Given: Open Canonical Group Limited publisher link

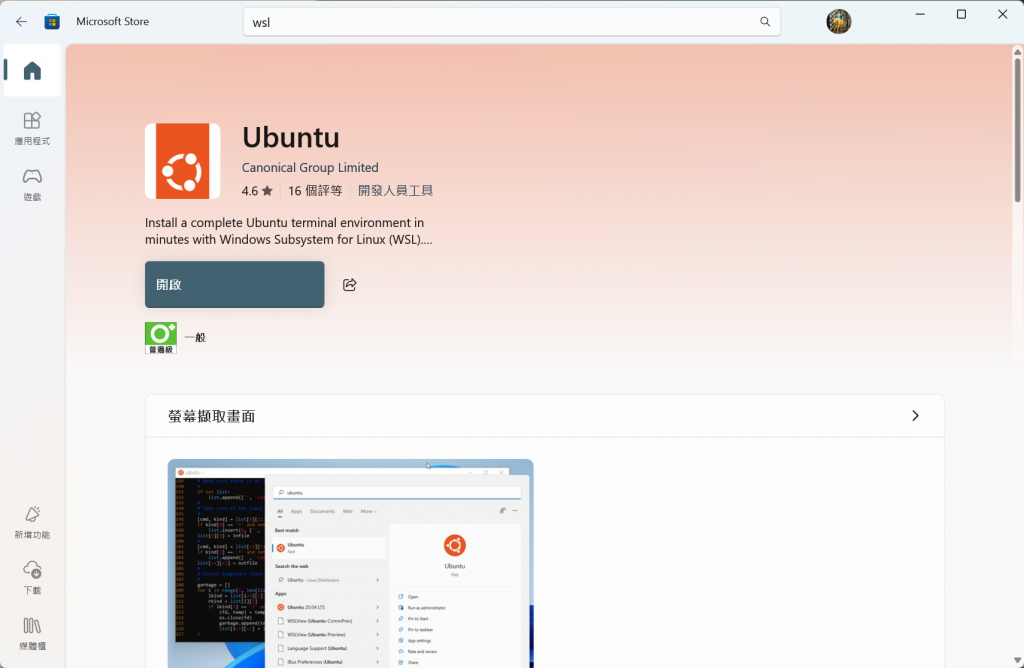Looking at the screenshot, I should coord(310,167).
